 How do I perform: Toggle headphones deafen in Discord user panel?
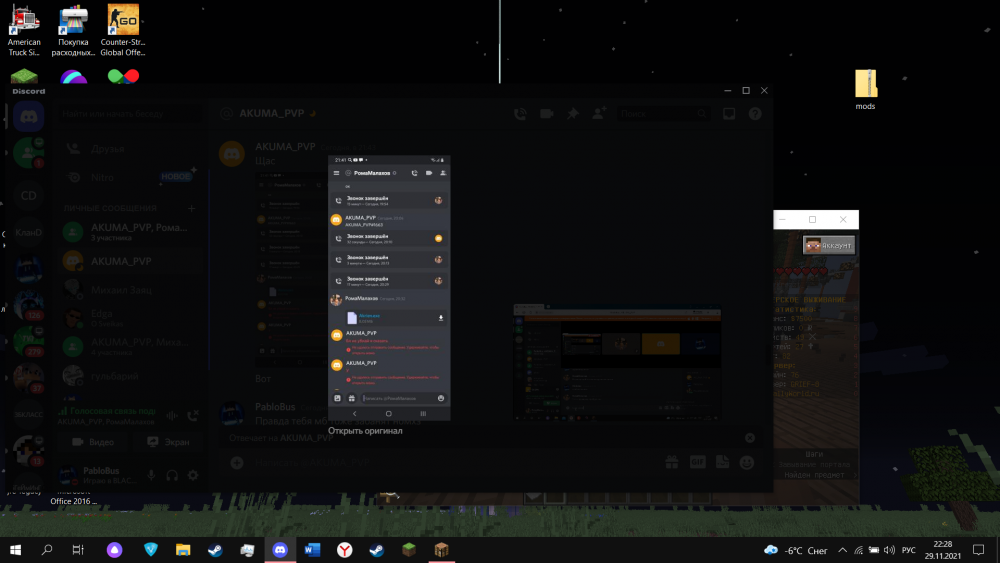(172, 475)
